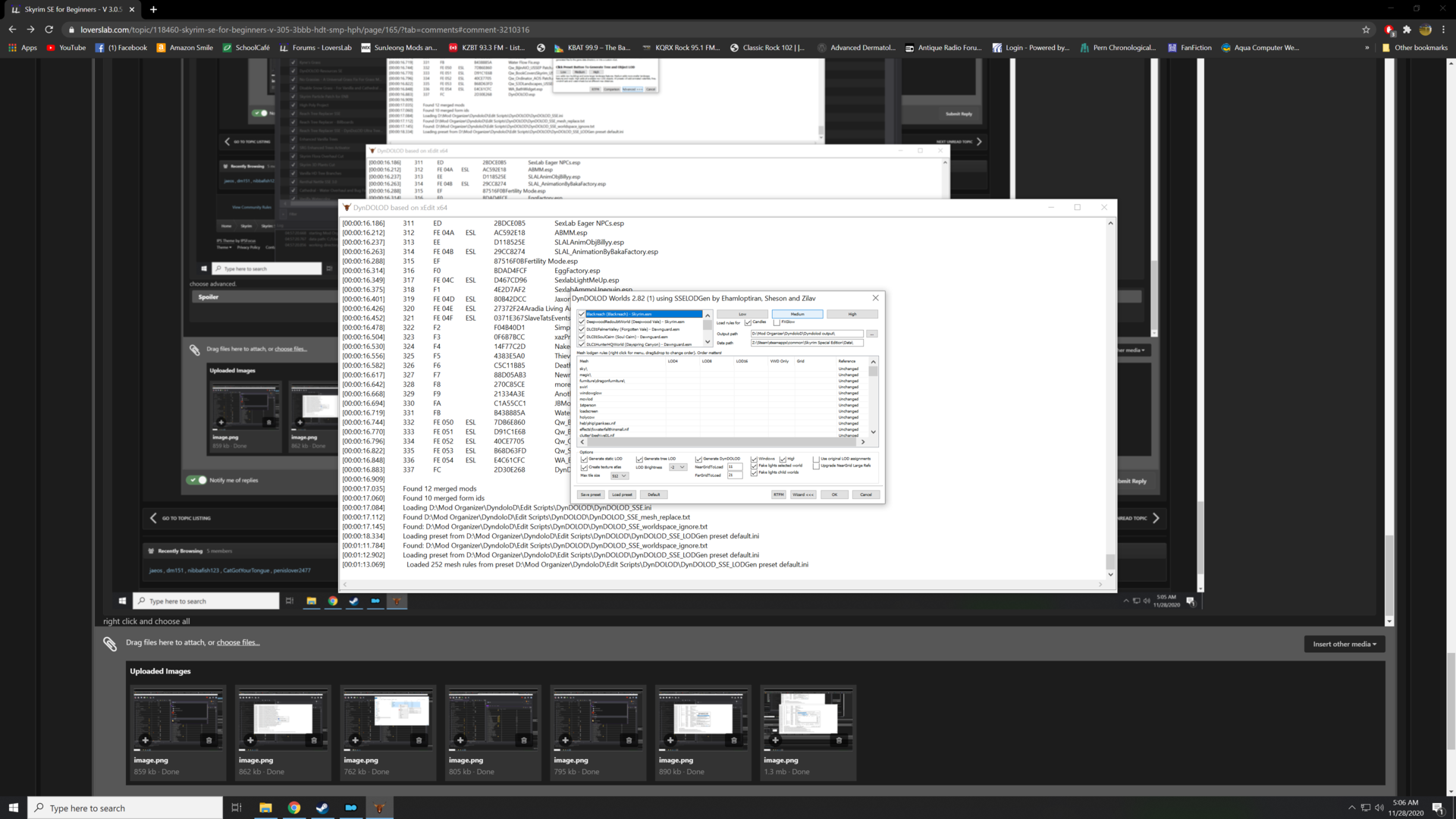1456x819 pixels.
Task: Go back to the previous page
Action: [12, 30]
